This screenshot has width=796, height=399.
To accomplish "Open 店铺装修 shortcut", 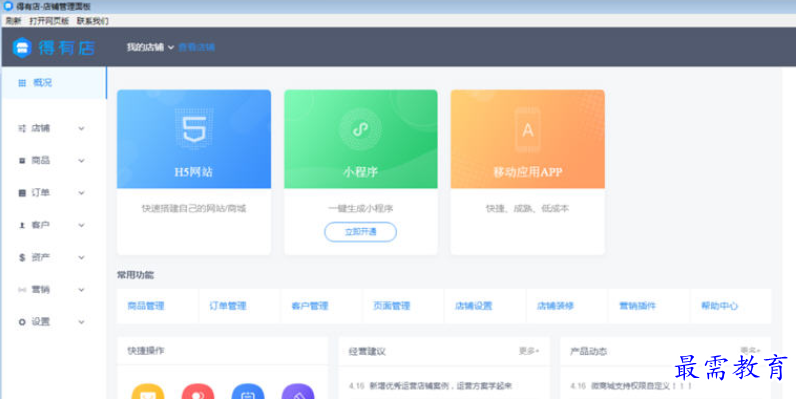I will pos(555,306).
